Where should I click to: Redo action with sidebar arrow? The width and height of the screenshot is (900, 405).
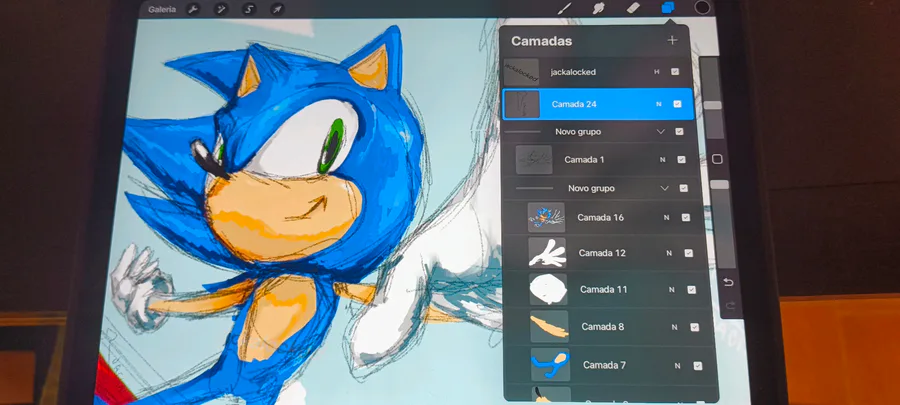click(x=730, y=306)
